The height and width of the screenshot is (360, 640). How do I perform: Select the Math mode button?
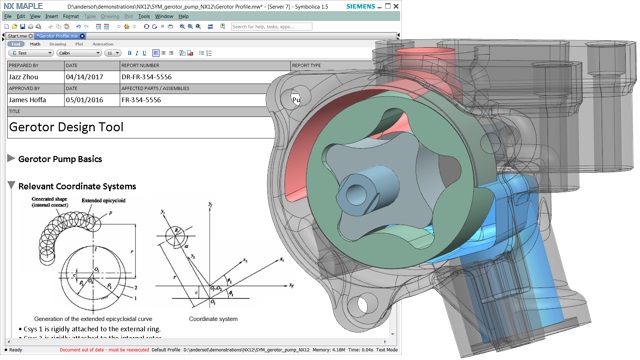pyautogui.click(x=35, y=44)
